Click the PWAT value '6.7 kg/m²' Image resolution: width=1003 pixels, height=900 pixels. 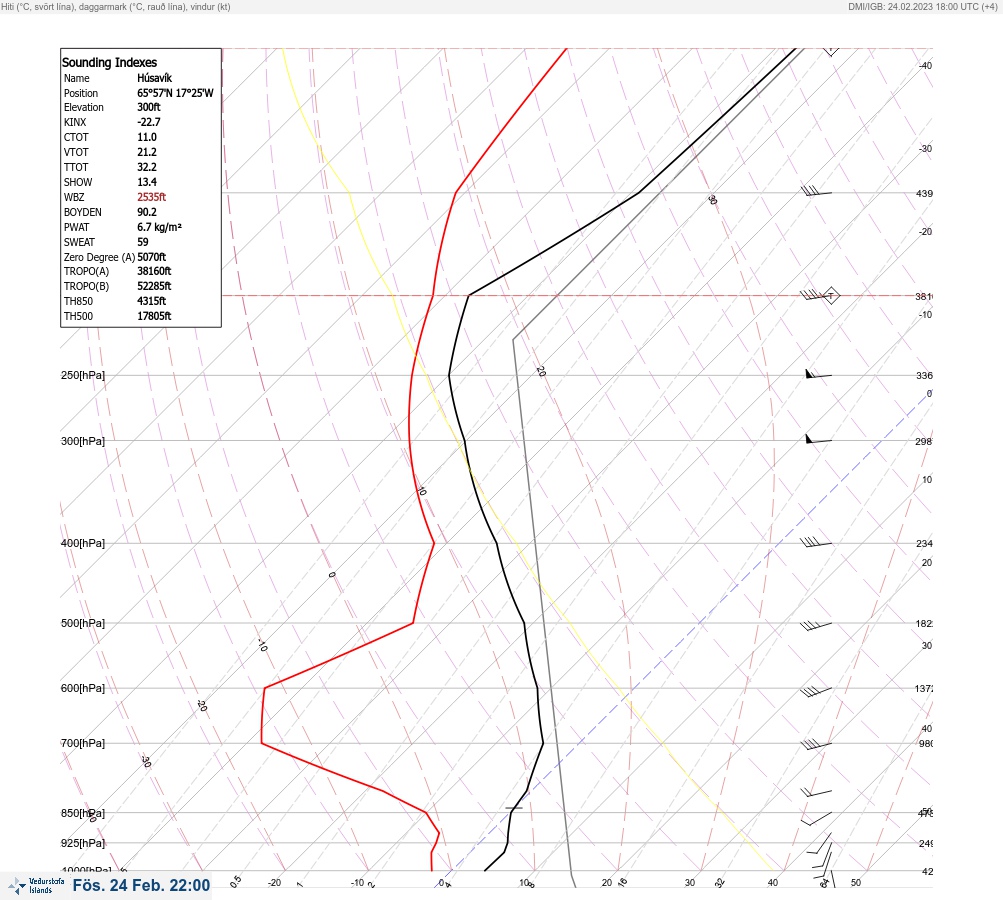tap(159, 227)
